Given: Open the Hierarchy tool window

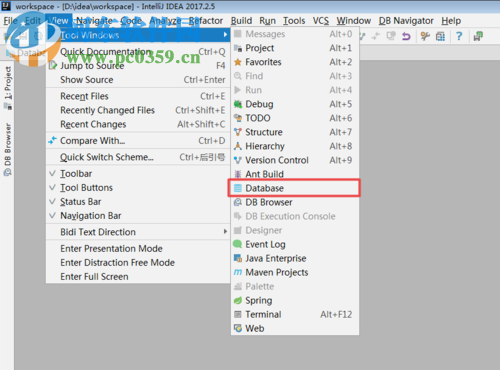Looking at the screenshot, I should coord(295,146).
